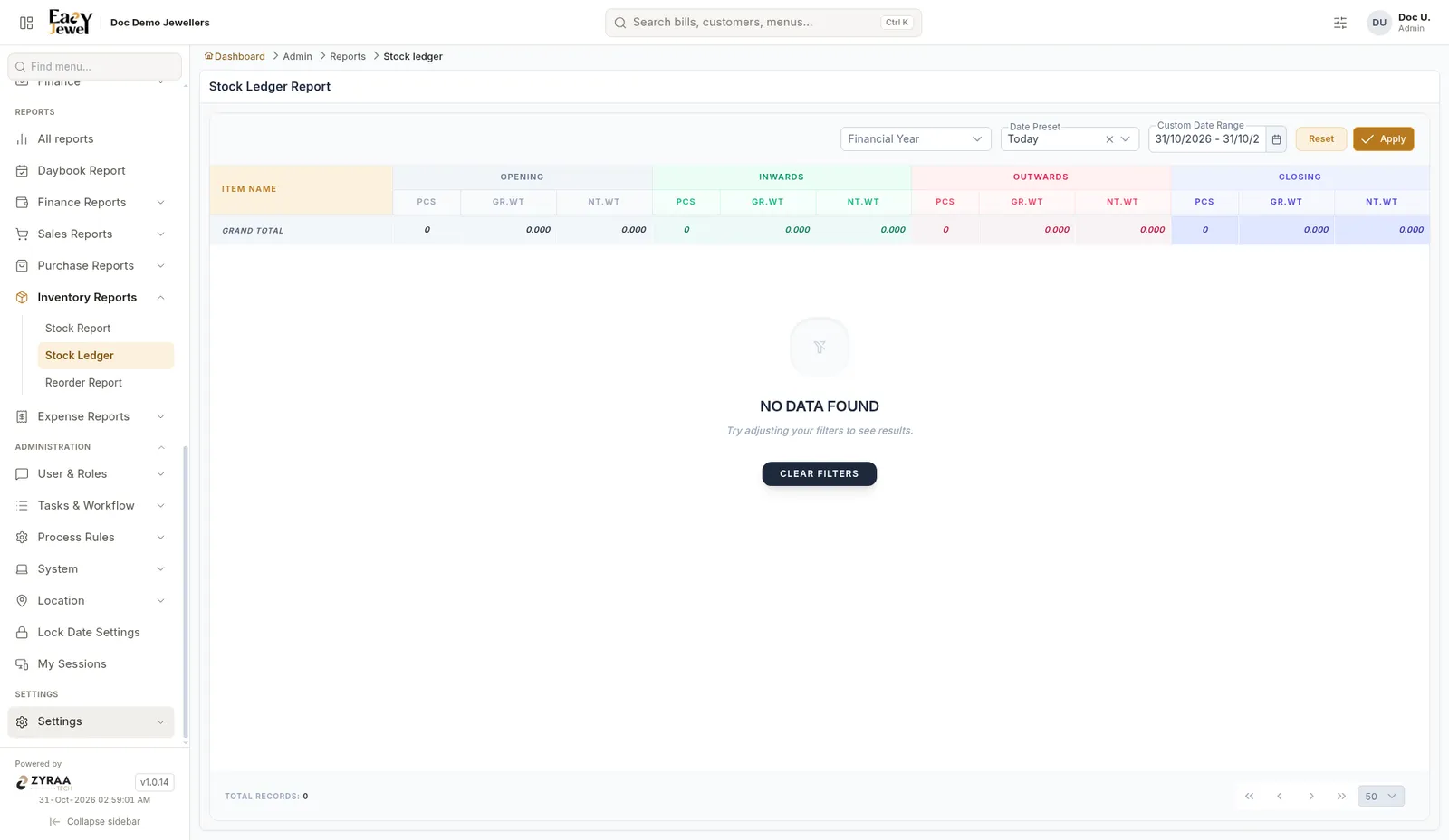Click the Apply filter button
This screenshot has width=1449, height=840.
click(1383, 139)
